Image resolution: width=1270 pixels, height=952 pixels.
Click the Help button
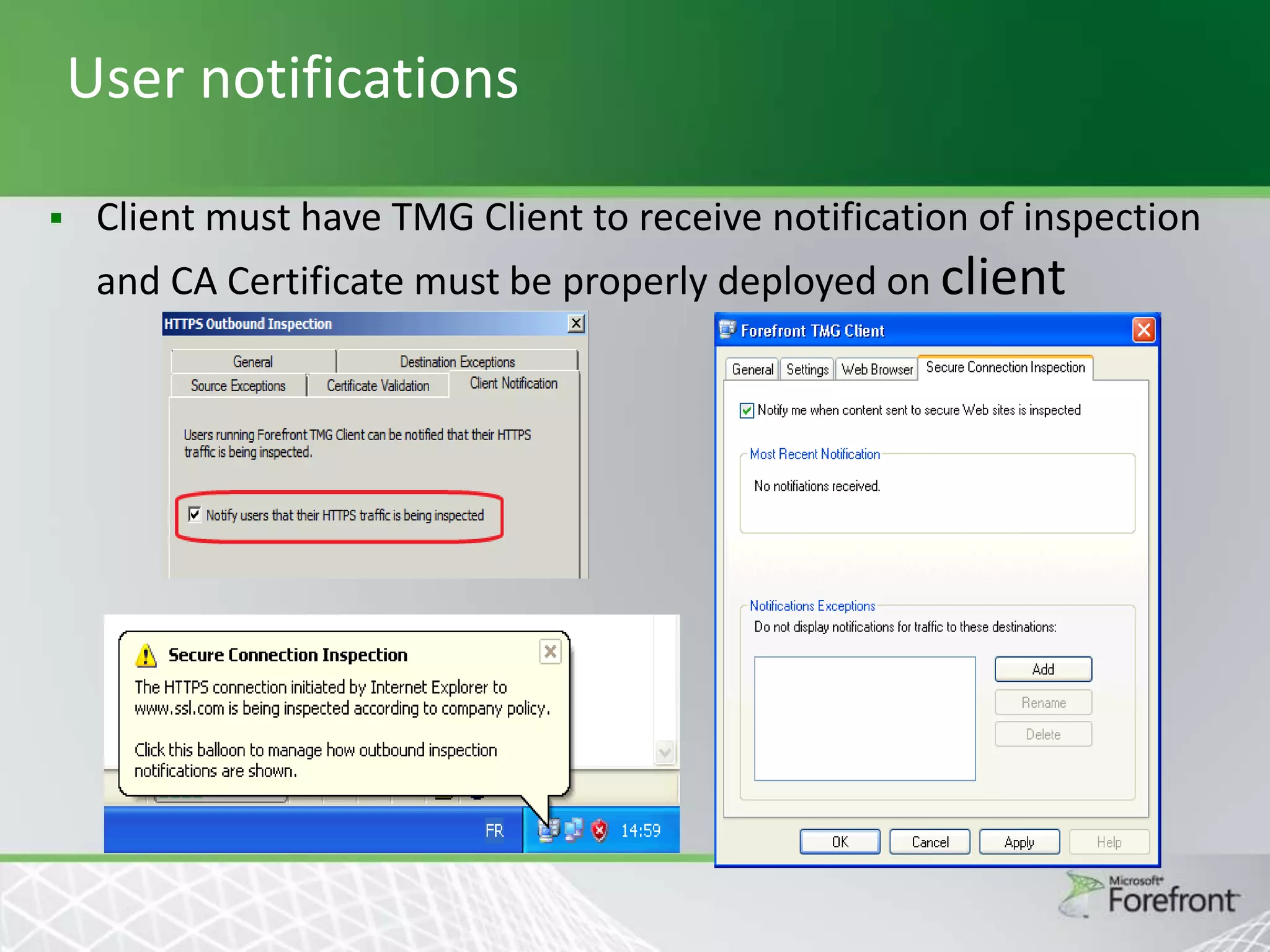coord(1109,842)
